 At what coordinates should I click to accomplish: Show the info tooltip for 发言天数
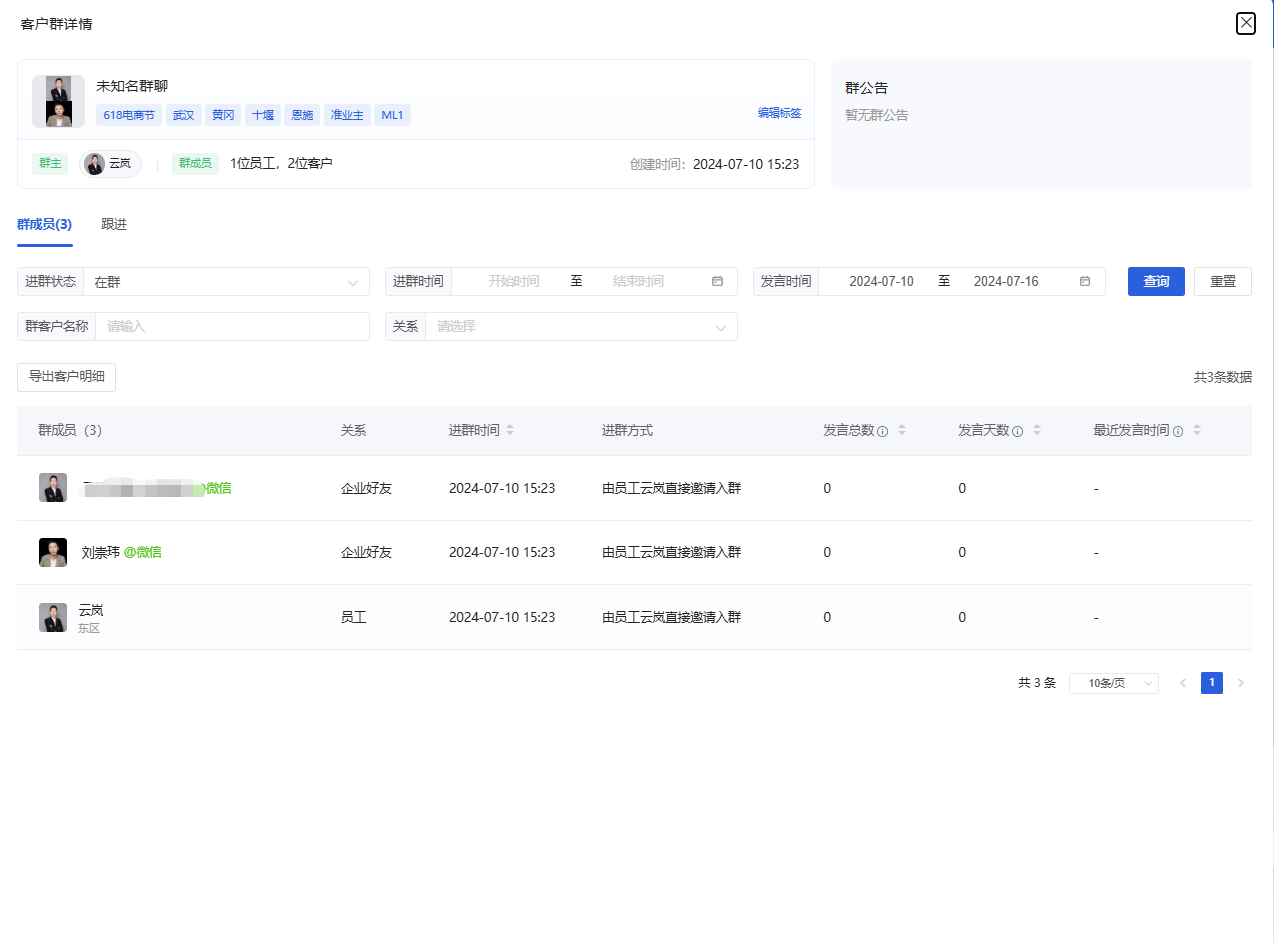(x=1018, y=431)
